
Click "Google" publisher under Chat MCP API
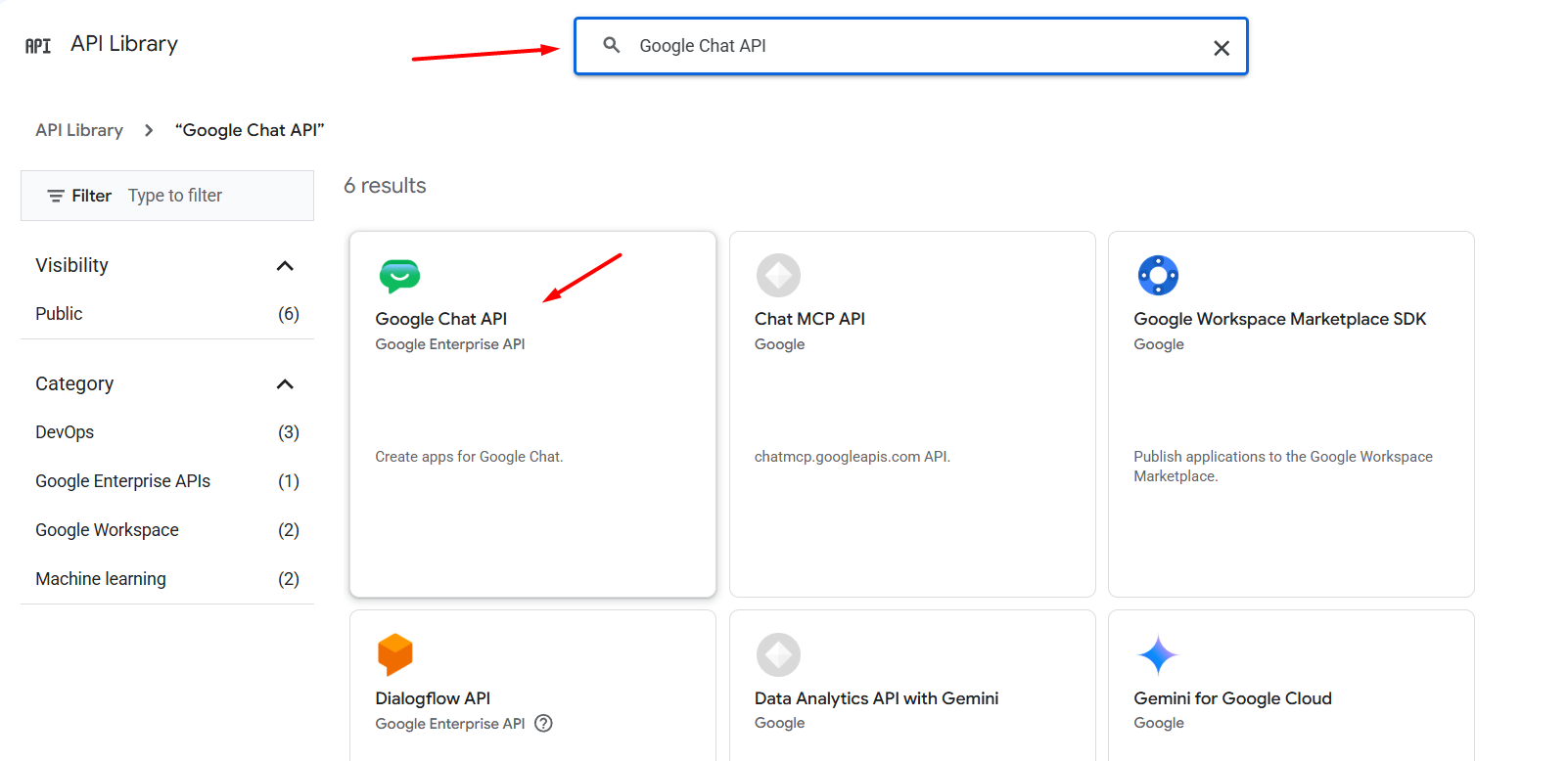(x=779, y=344)
